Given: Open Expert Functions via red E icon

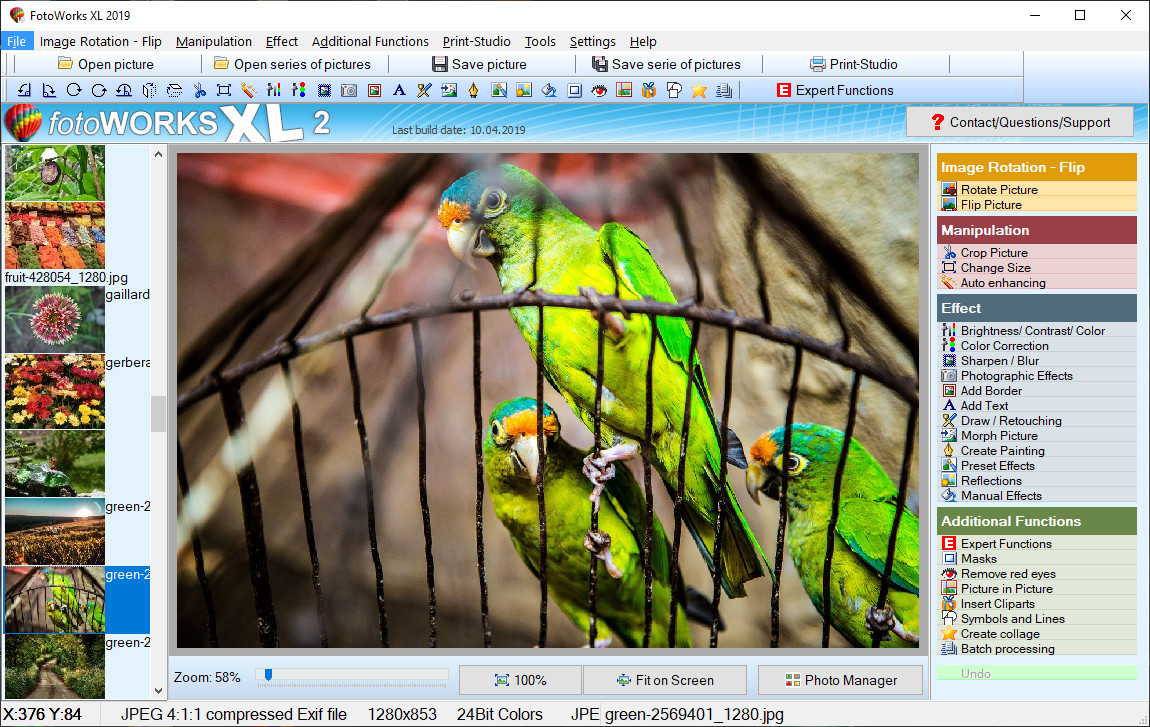Looking at the screenshot, I should [783, 90].
